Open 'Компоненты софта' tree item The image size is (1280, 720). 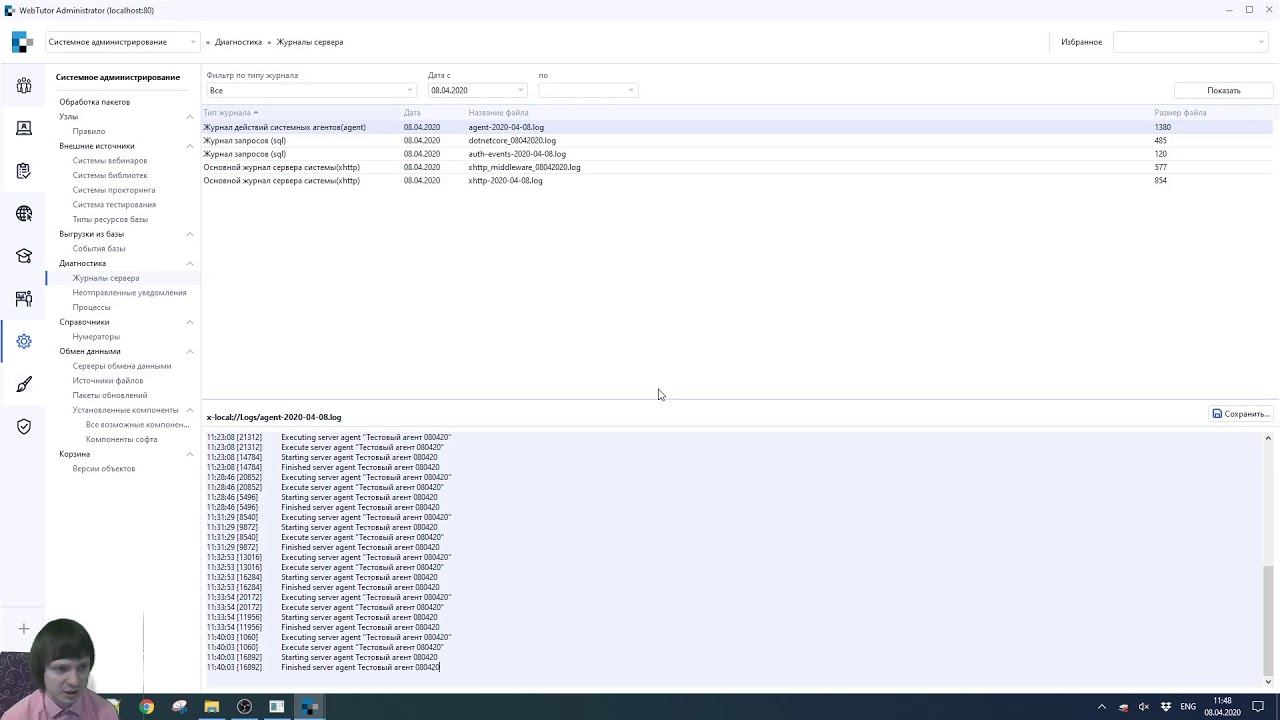[122, 439]
